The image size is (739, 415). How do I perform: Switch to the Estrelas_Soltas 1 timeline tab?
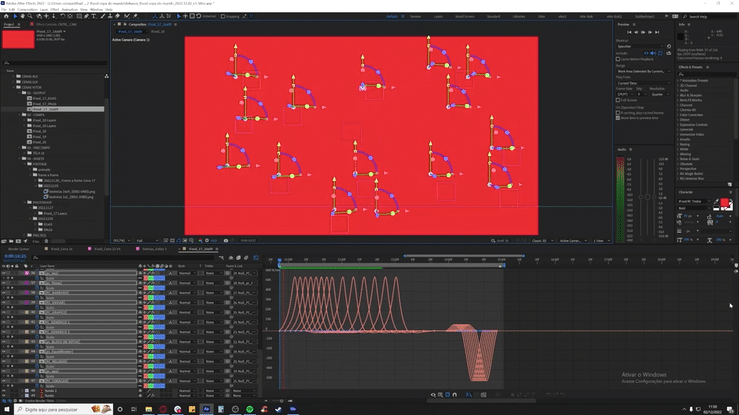click(x=154, y=249)
